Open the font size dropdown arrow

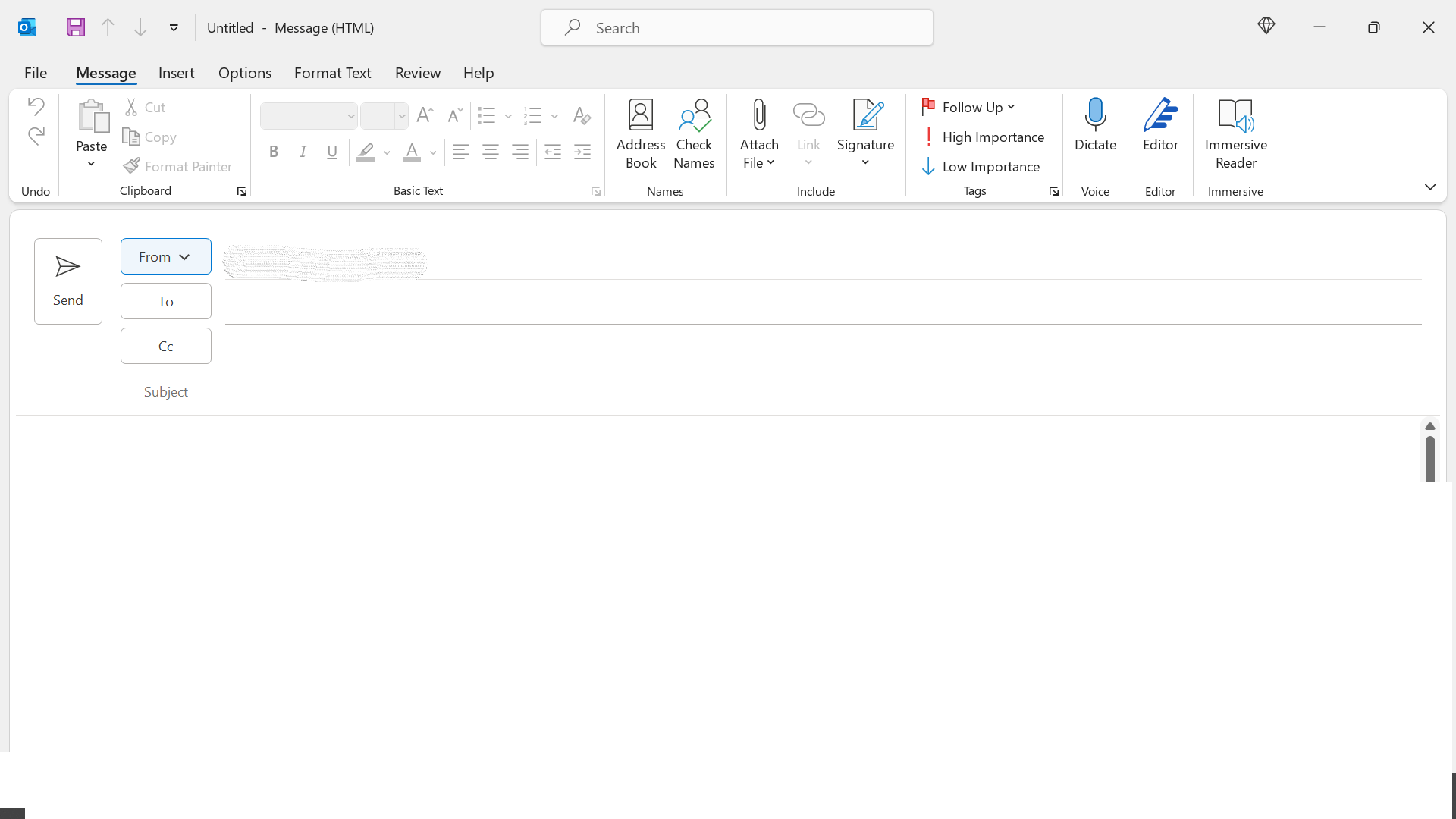point(402,116)
